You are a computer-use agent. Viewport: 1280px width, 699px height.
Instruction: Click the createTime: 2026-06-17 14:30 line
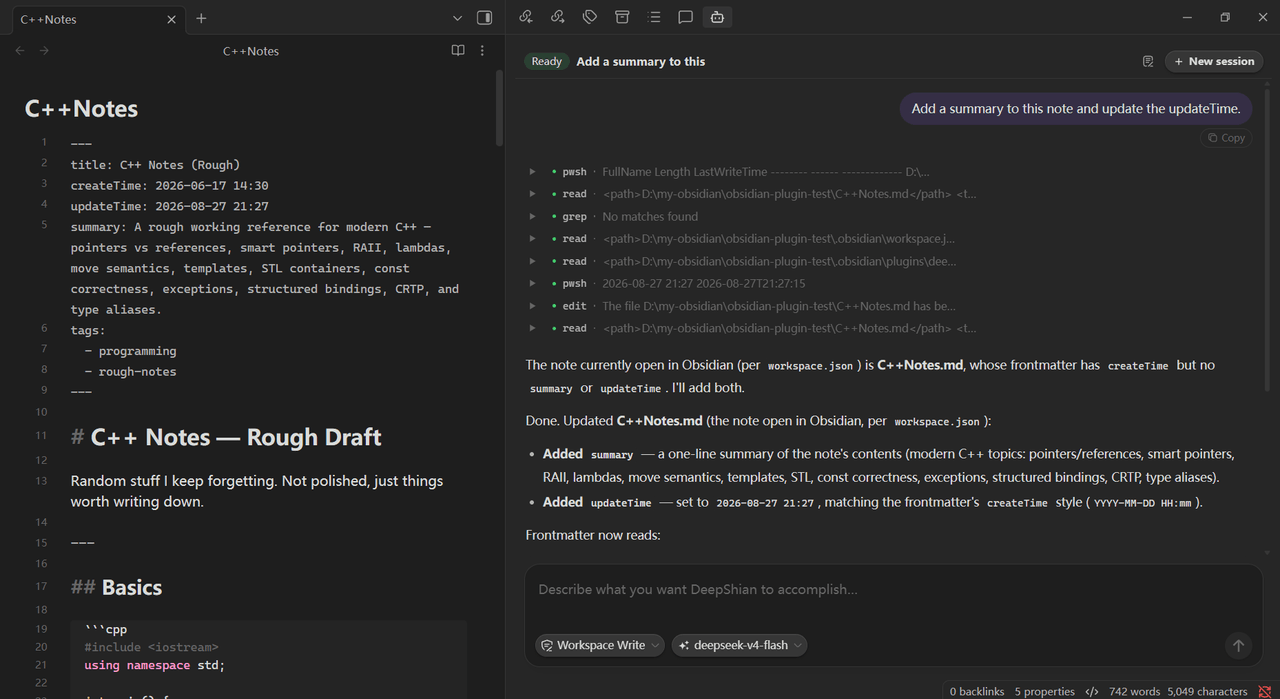coord(169,185)
